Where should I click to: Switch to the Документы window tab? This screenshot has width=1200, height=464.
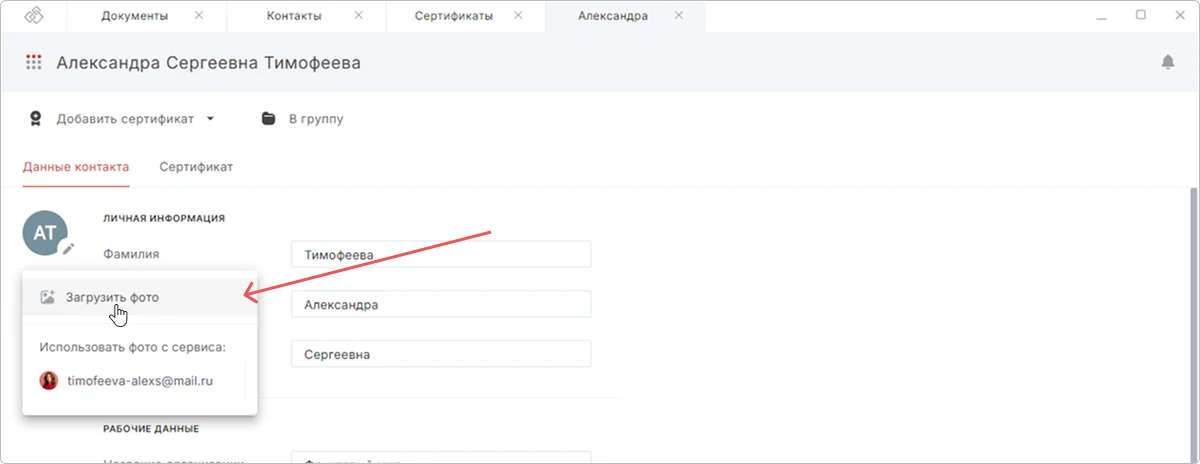tap(135, 16)
